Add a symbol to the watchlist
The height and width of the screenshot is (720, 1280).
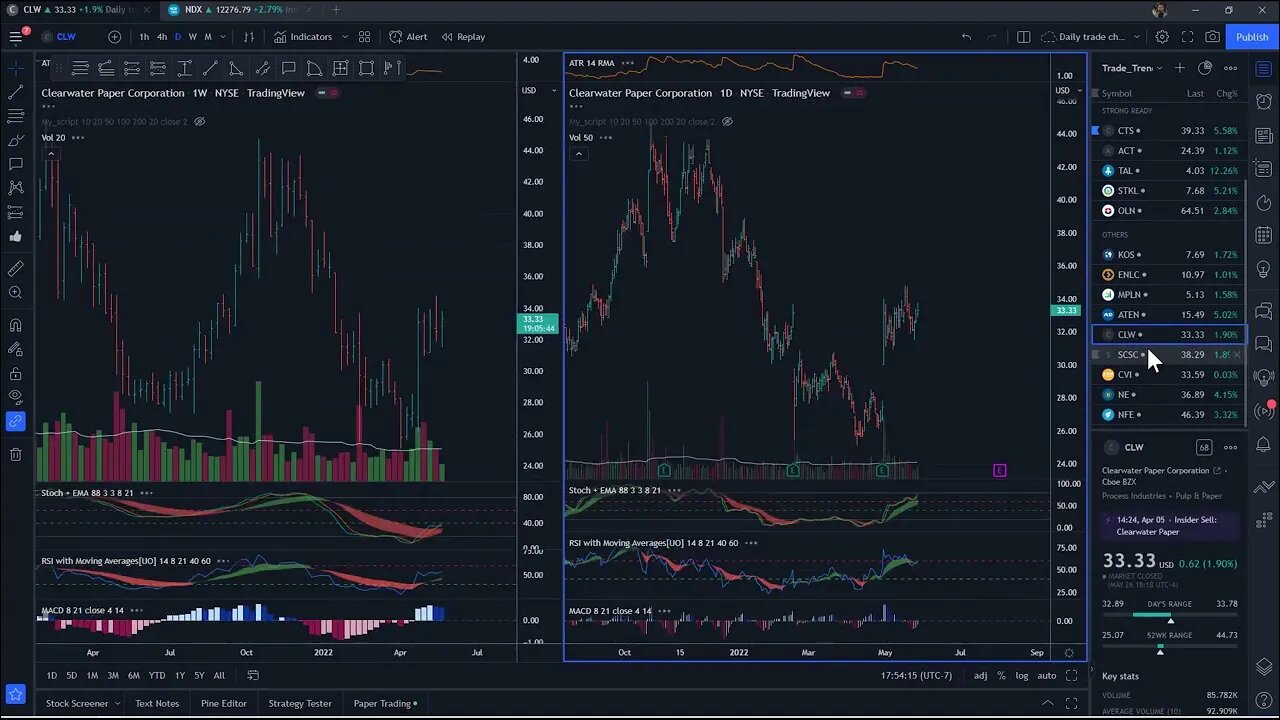tap(1180, 68)
